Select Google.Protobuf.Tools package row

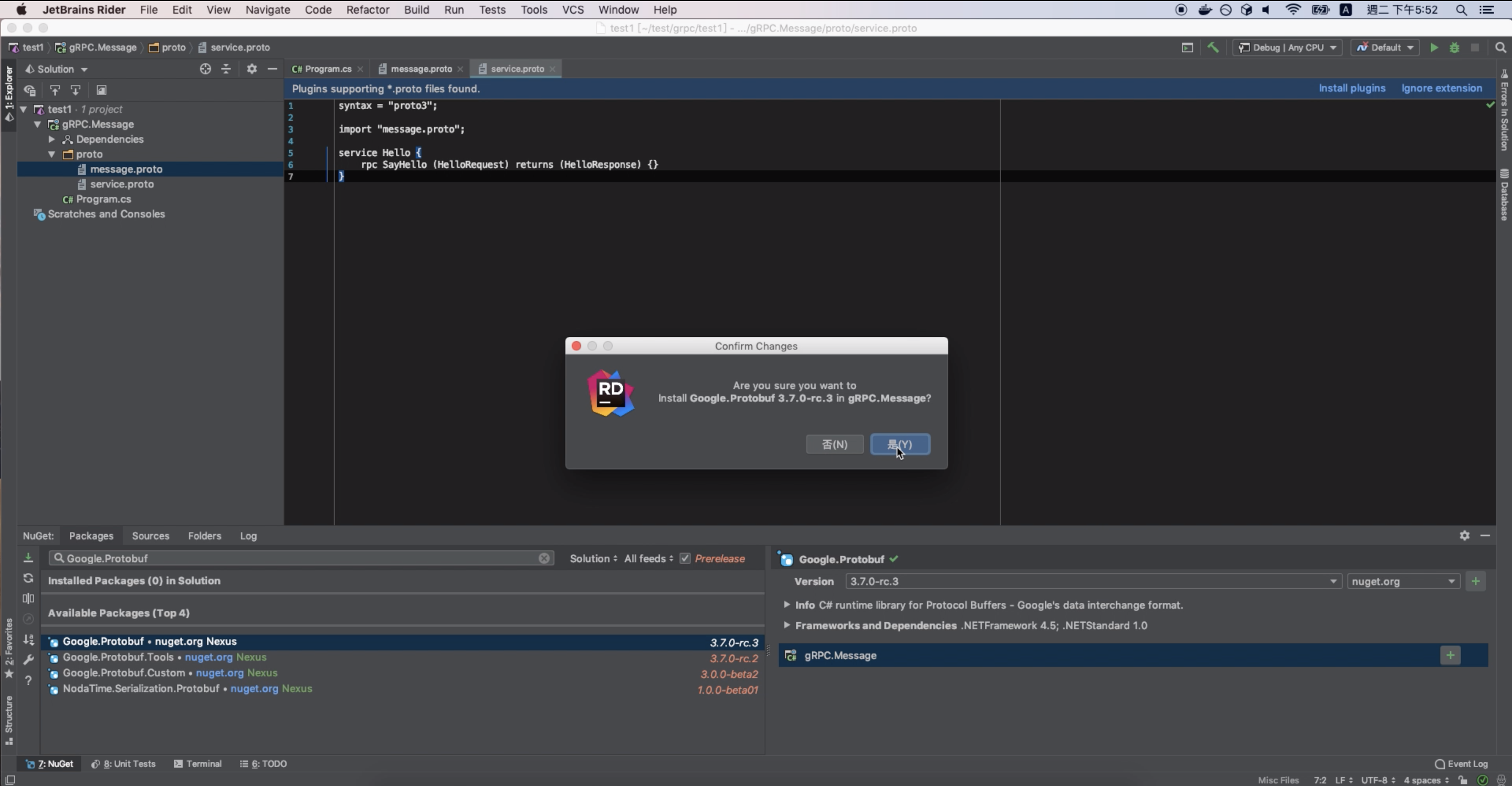tap(403, 657)
